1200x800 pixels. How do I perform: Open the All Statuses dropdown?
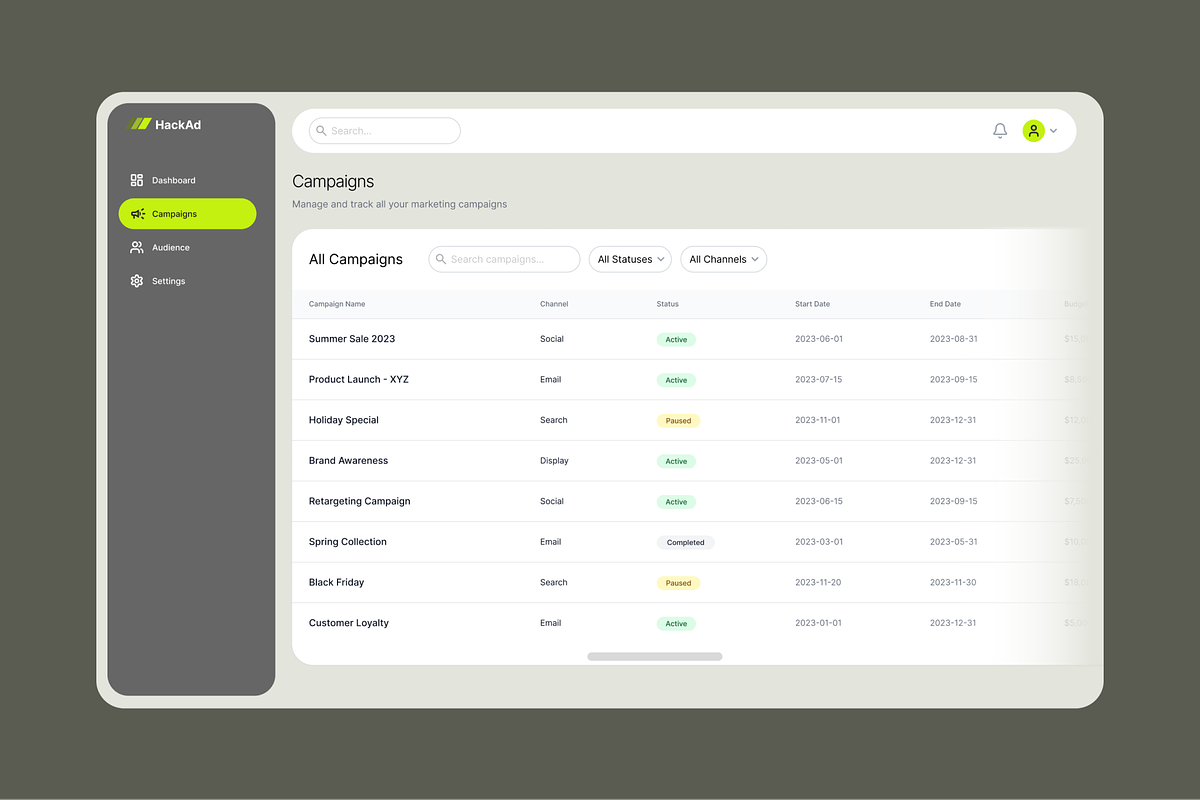(630, 259)
